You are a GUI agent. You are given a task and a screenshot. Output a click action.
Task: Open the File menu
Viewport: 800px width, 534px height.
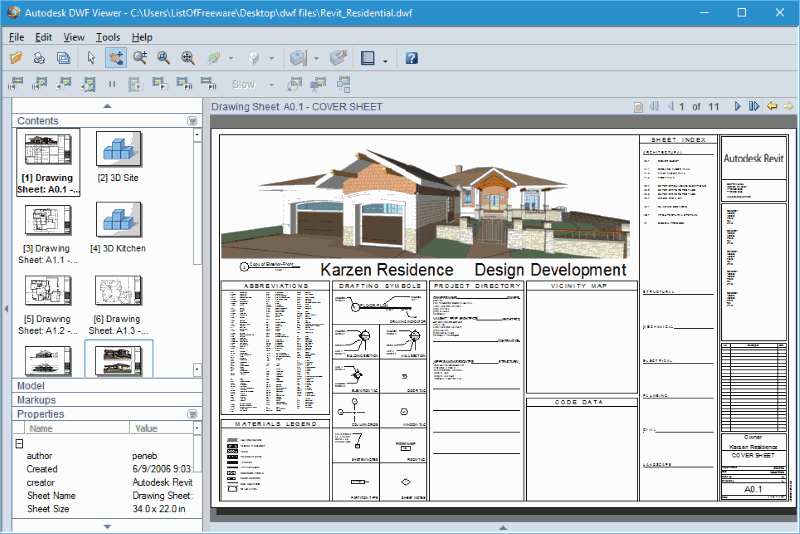click(16, 37)
